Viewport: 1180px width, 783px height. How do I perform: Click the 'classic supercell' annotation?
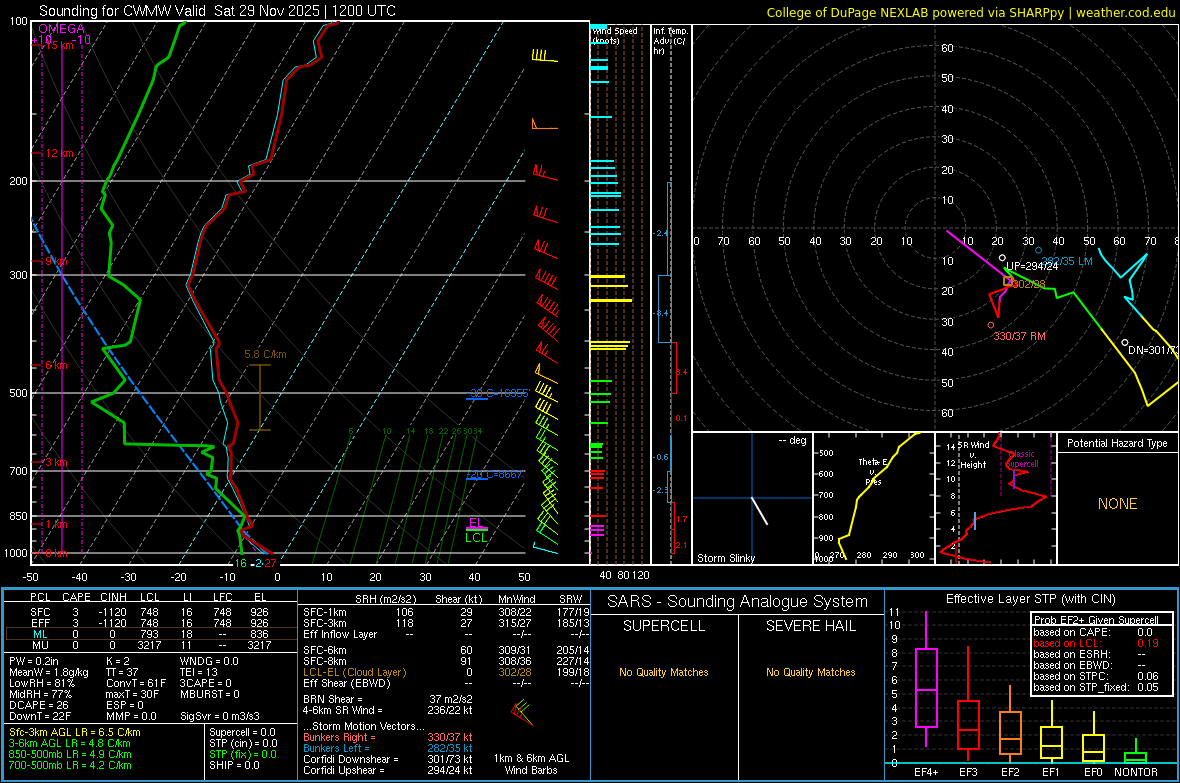click(1023, 459)
